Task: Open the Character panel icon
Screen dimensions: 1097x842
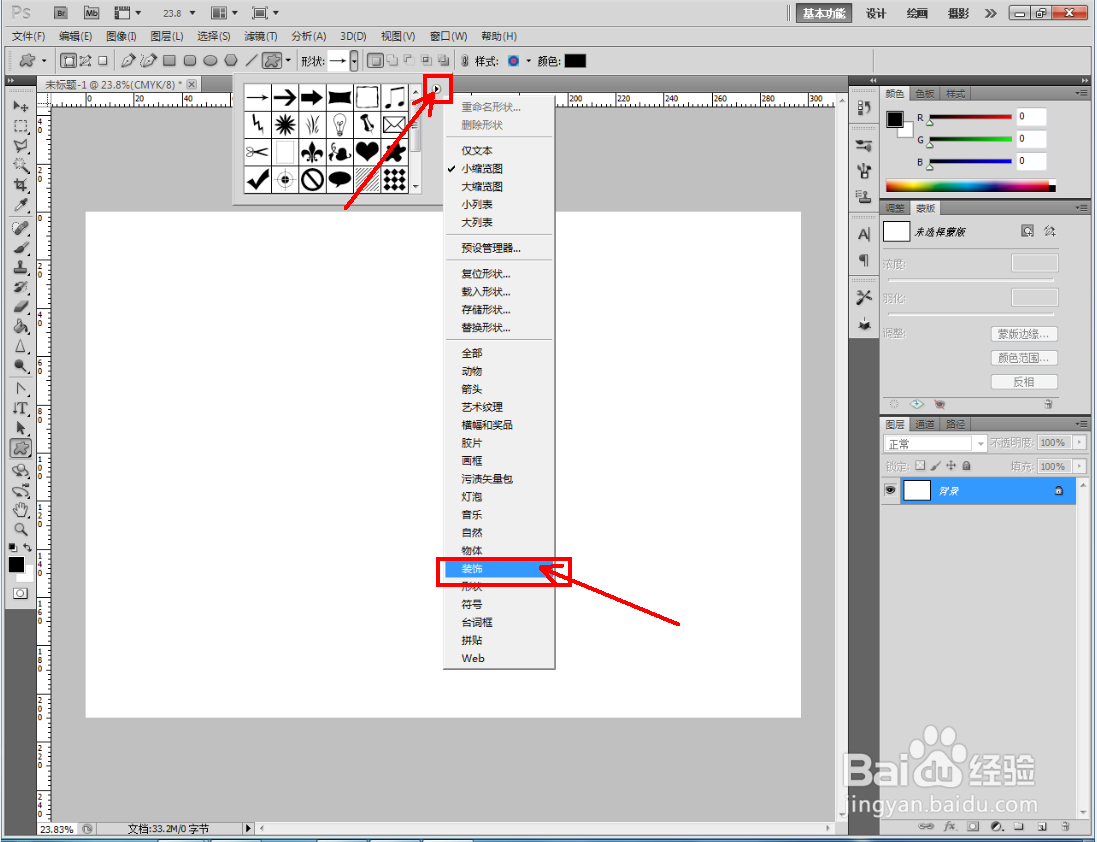Action: pyautogui.click(x=864, y=234)
